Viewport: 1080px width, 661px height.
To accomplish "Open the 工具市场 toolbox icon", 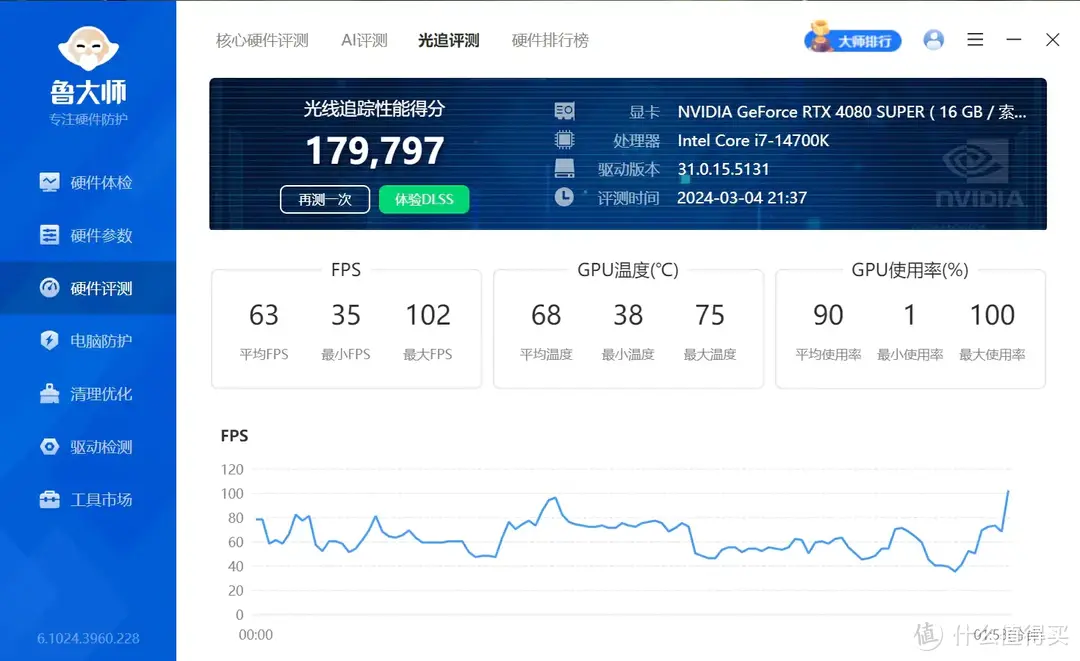I will pyautogui.click(x=52, y=500).
